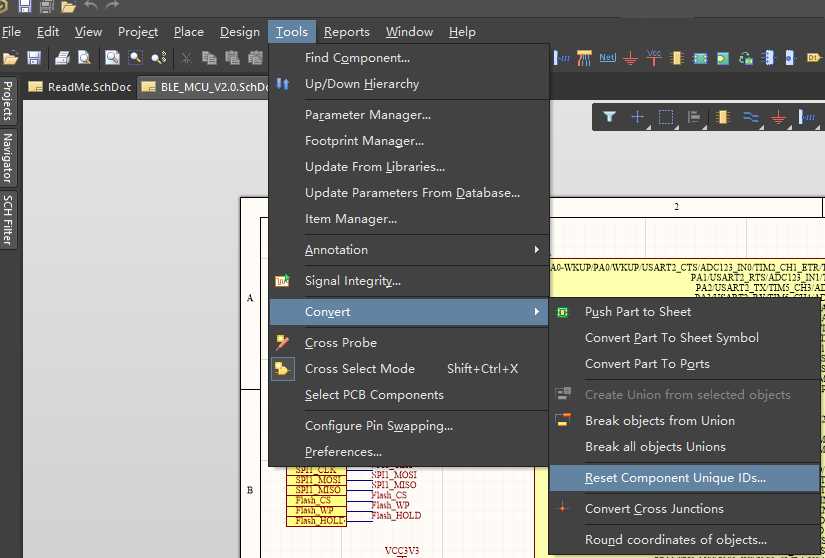
Task: Open the Place menu
Action: pos(189,32)
